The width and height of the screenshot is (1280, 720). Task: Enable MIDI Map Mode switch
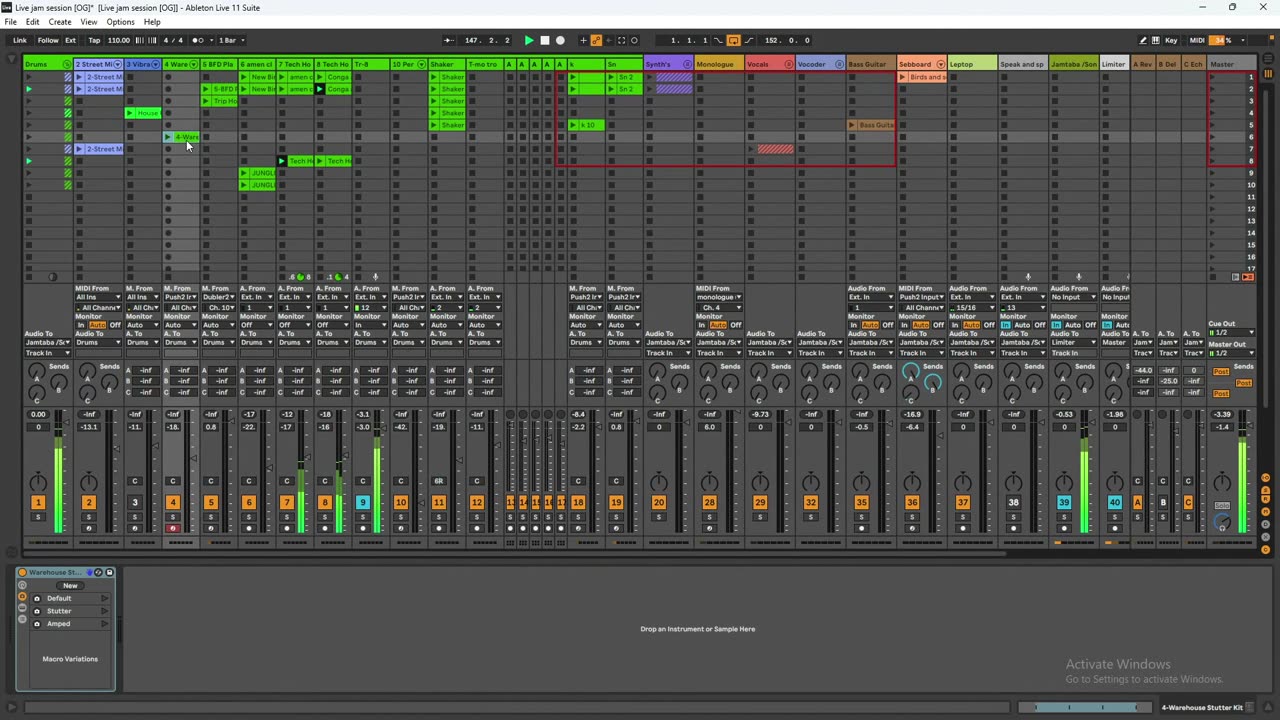pos(1197,40)
